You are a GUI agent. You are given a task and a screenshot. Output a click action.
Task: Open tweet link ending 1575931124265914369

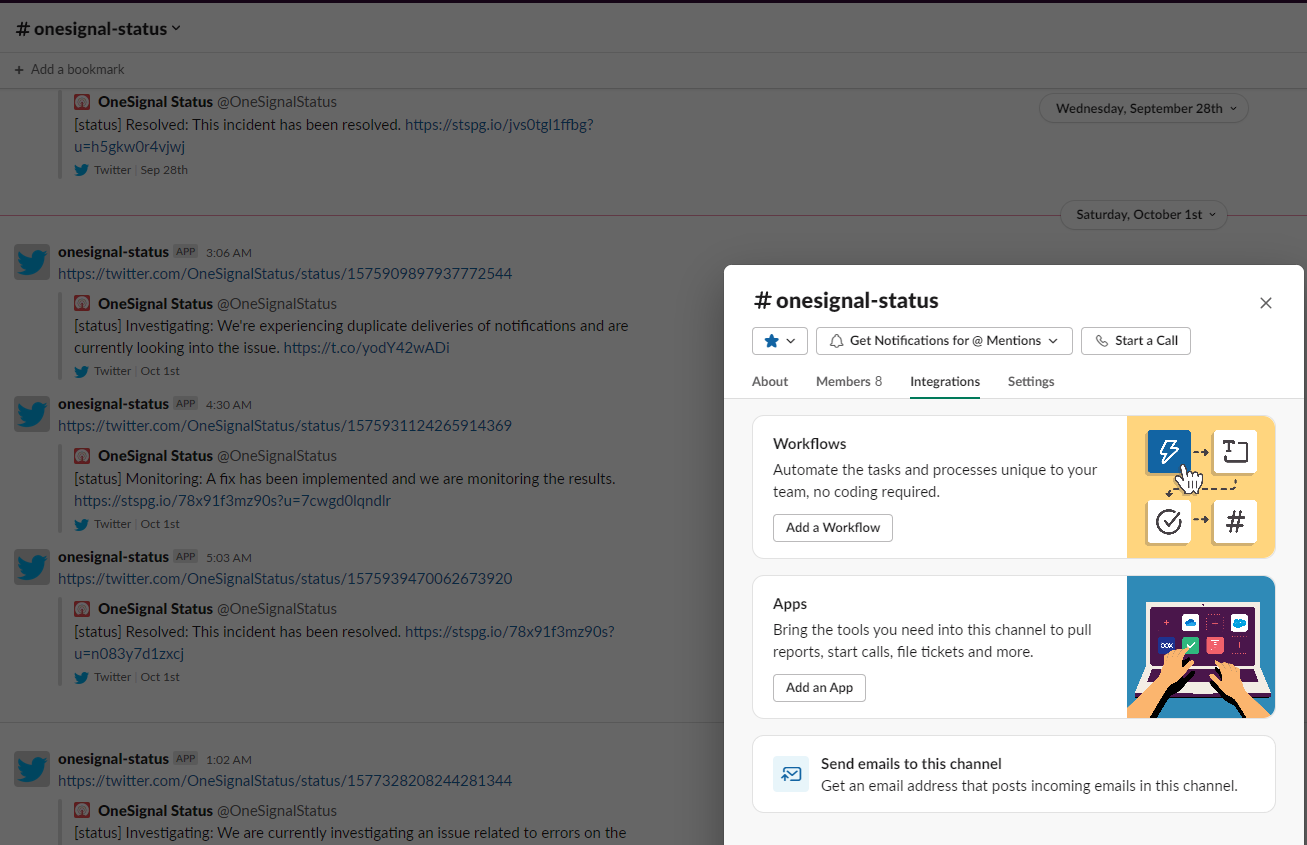[x=285, y=425]
